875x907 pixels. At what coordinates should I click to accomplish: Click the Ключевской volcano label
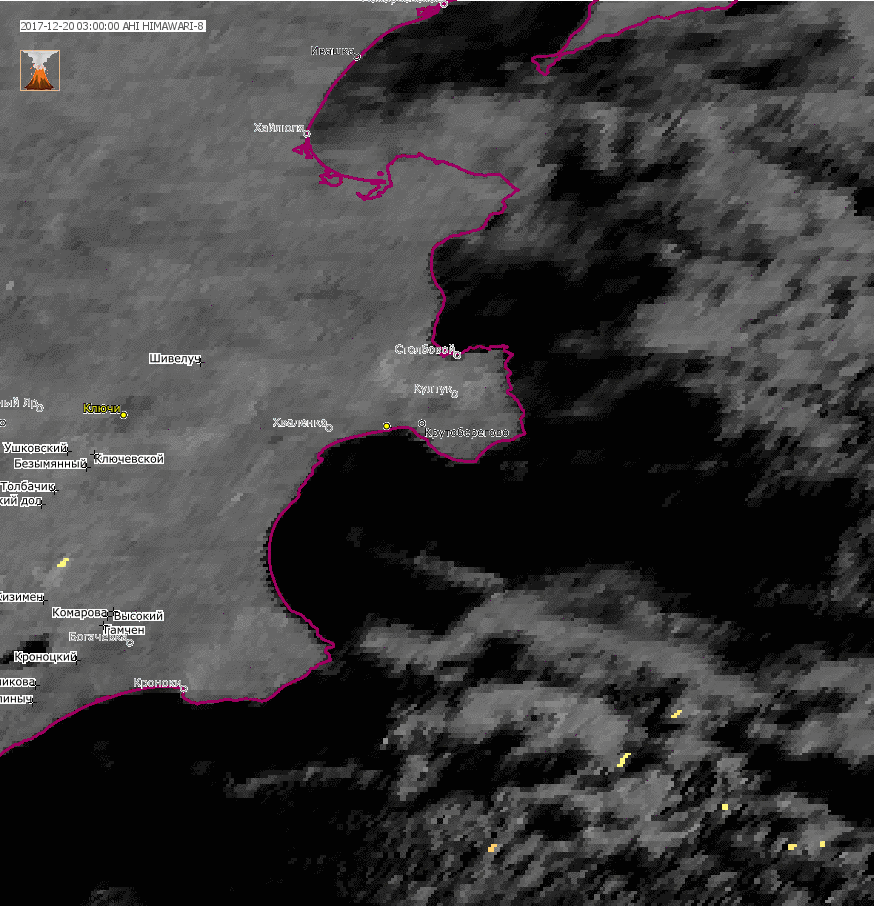128,459
